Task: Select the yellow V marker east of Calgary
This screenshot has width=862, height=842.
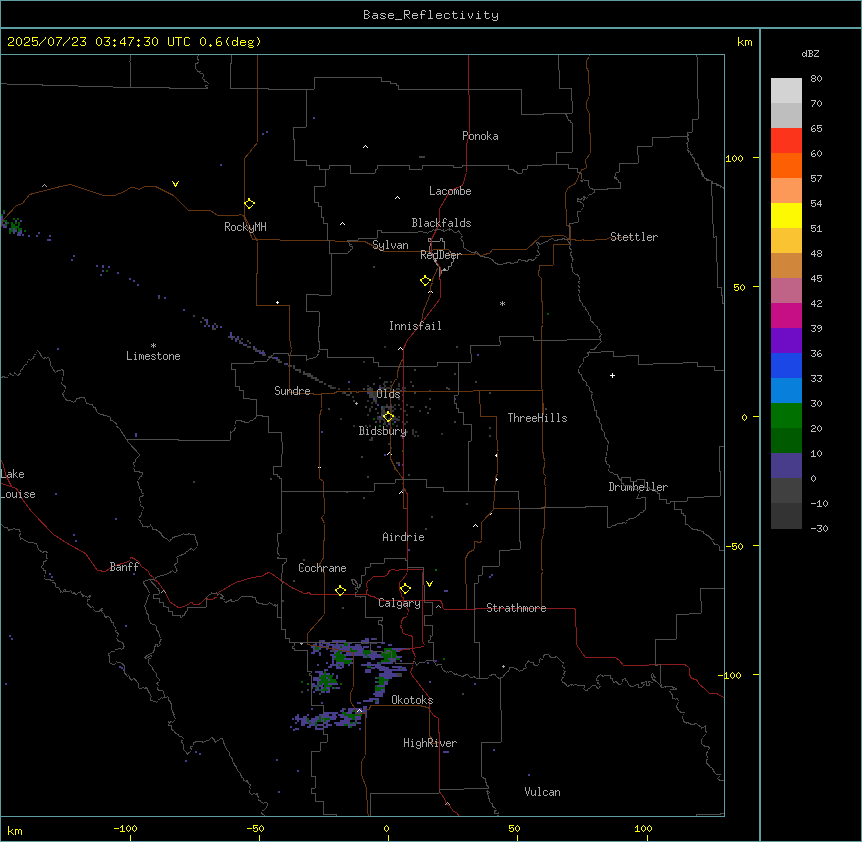Action: [429, 584]
